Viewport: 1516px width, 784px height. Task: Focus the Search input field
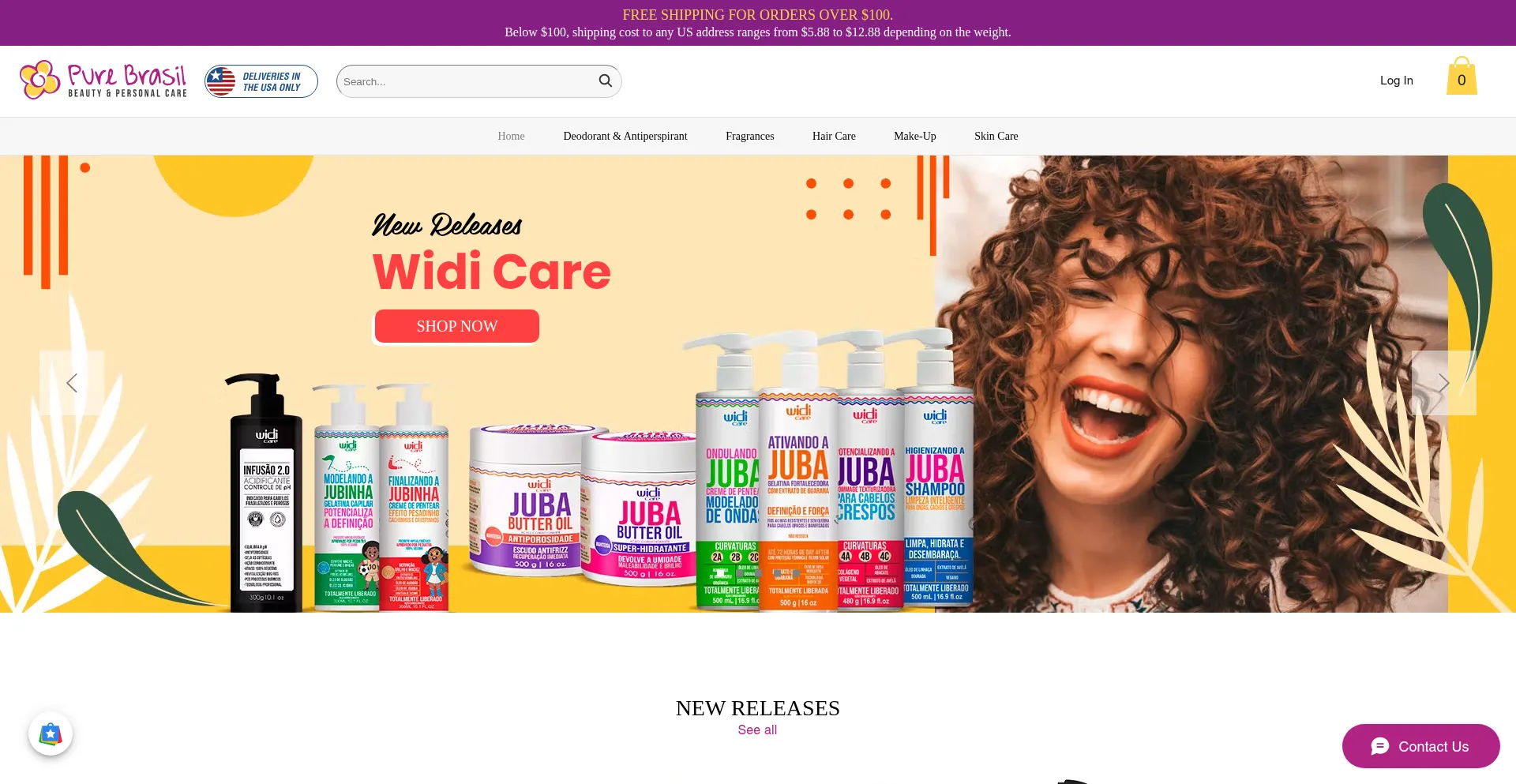(x=469, y=81)
